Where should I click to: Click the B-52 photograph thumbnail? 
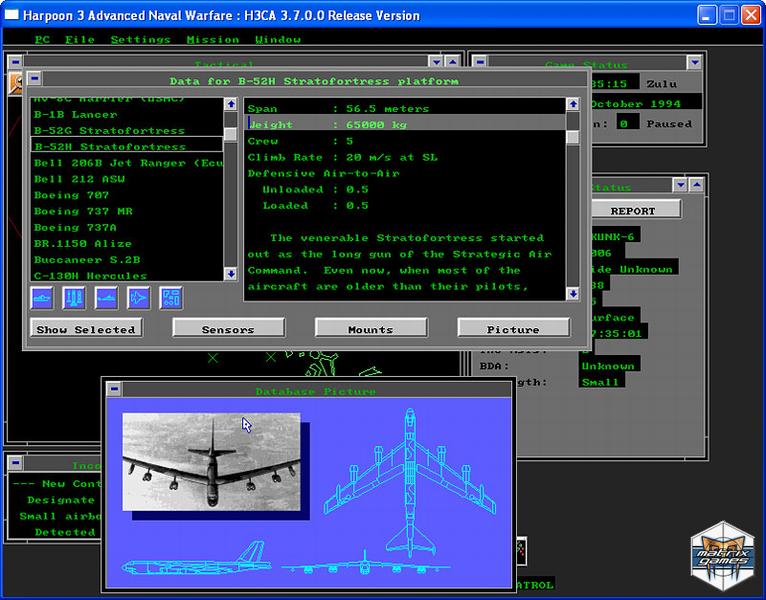211,461
